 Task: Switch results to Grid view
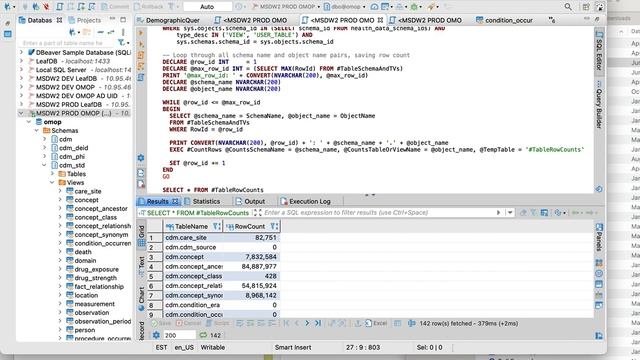point(141,236)
